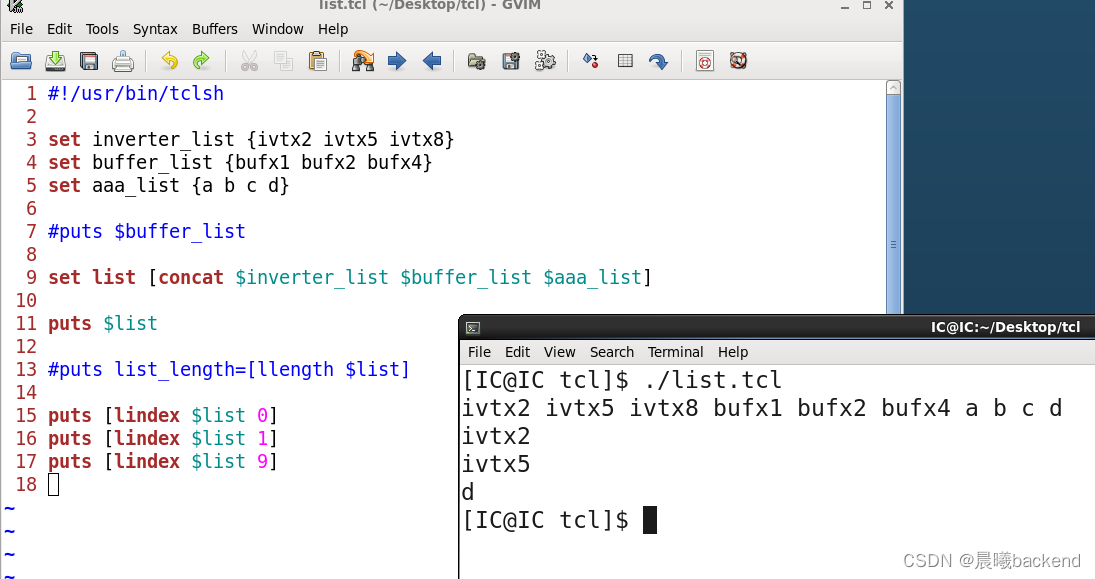Click the terminal window title bar icon
The image size is (1095, 579).
[x=473, y=328]
